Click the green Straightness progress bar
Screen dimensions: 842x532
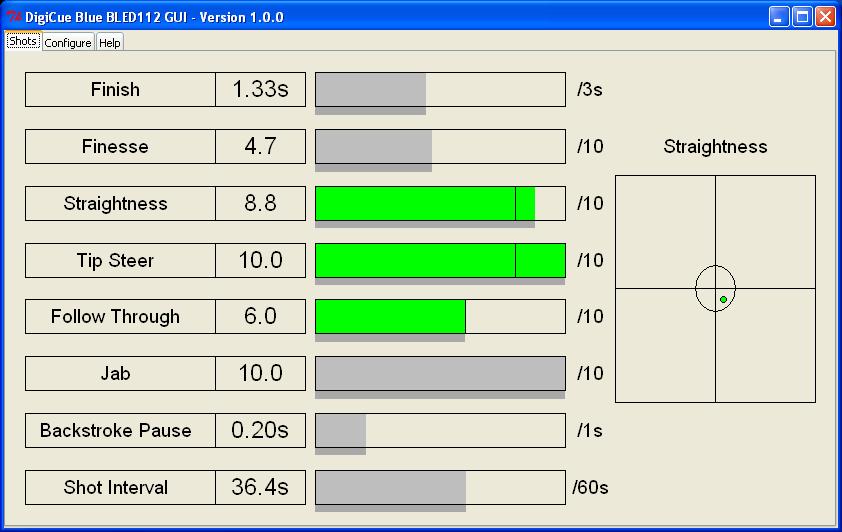(x=424, y=204)
